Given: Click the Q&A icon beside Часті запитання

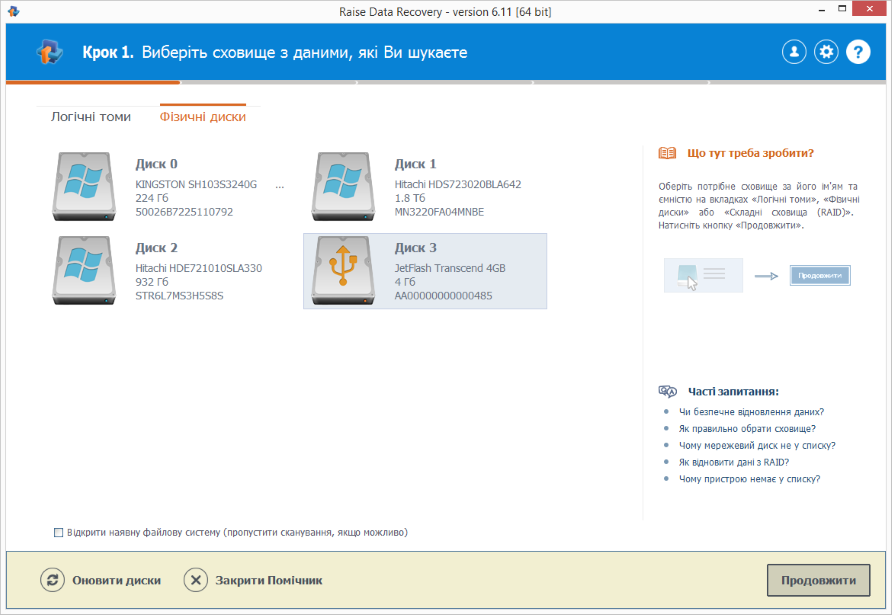Looking at the screenshot, I should pyautogui.click(x=668, y=391).
